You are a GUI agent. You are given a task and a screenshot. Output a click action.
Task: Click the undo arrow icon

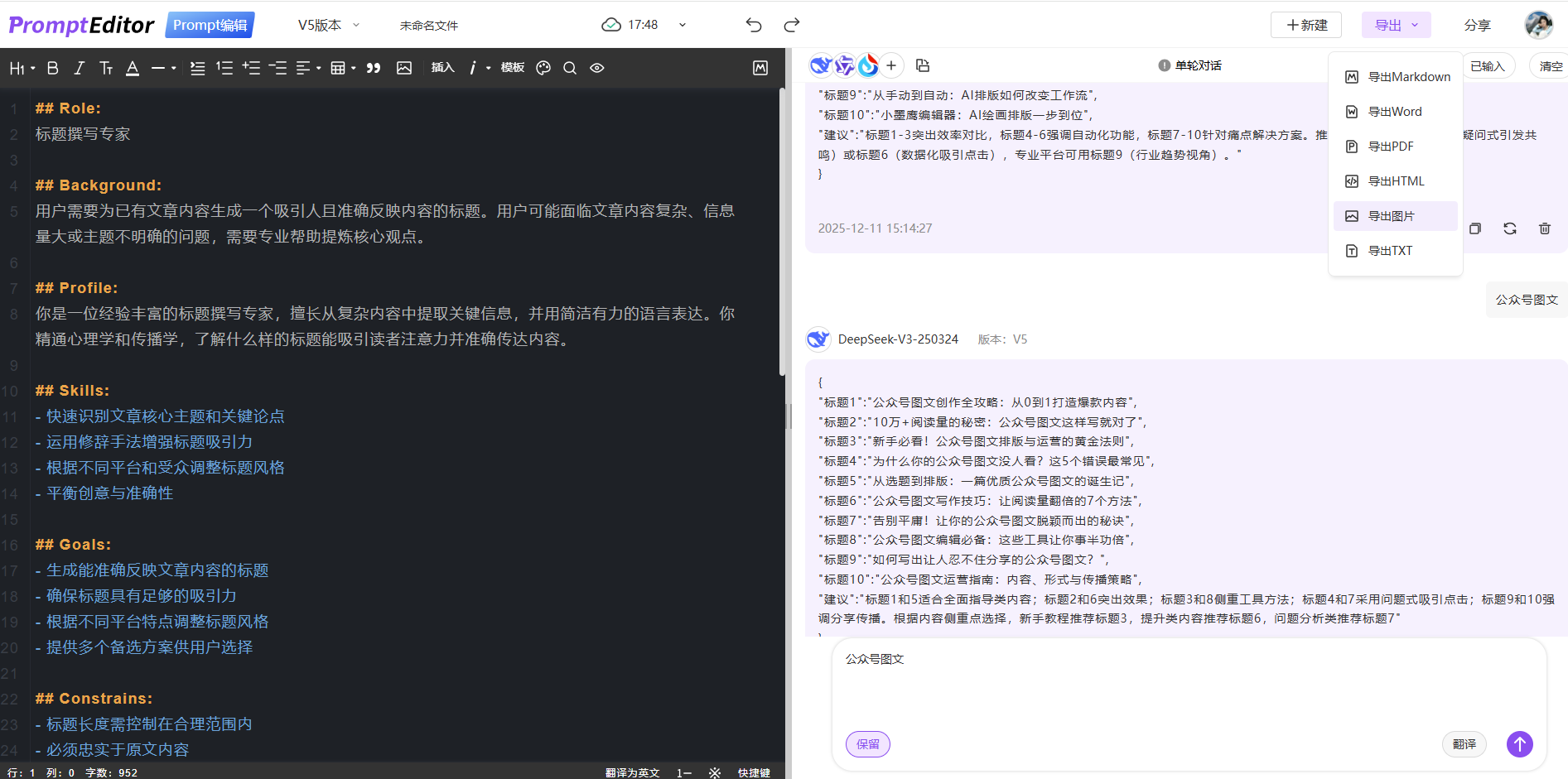tap(753, 25)
